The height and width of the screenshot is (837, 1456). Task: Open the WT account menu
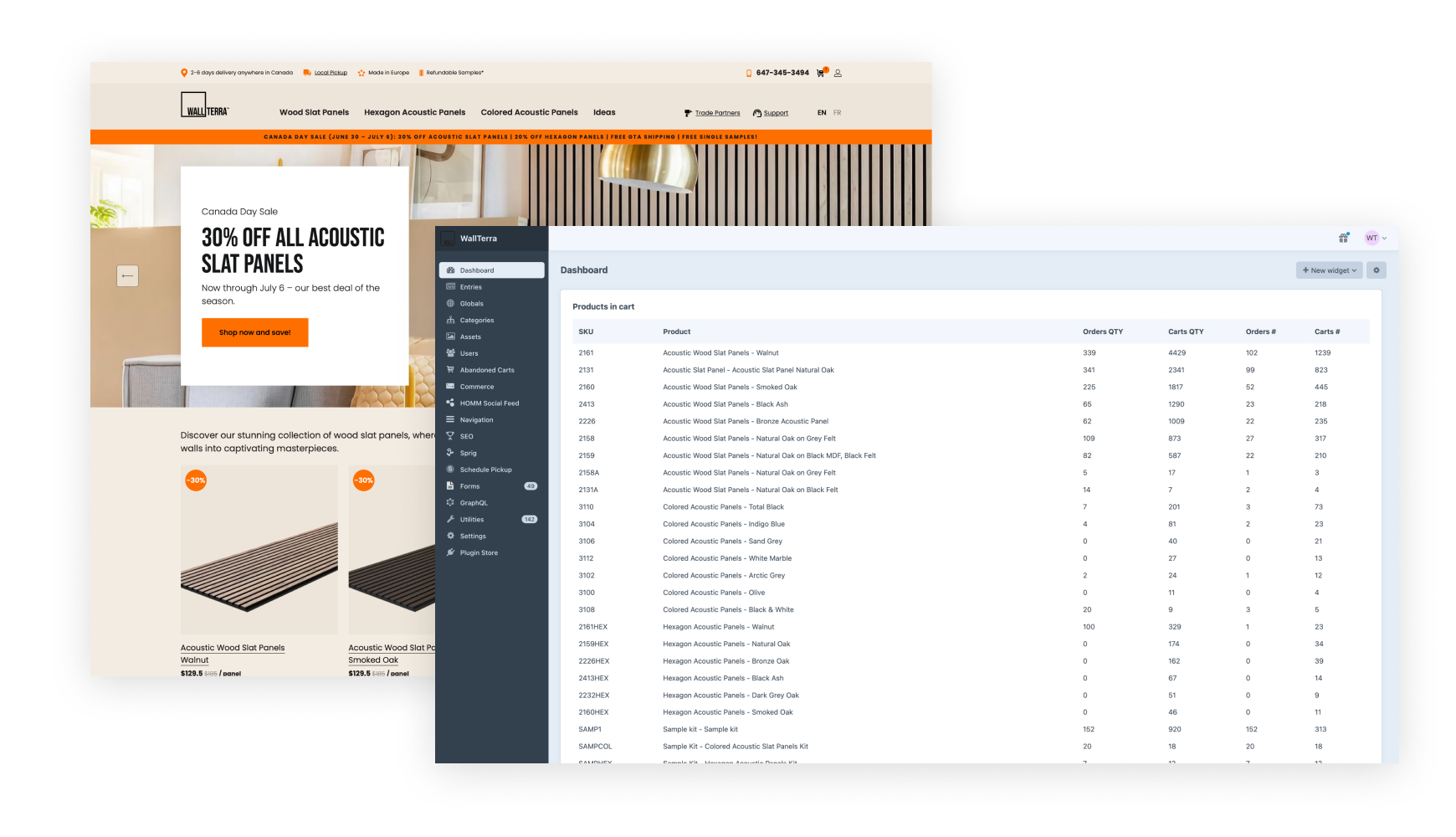click(x=1376, y=238)
